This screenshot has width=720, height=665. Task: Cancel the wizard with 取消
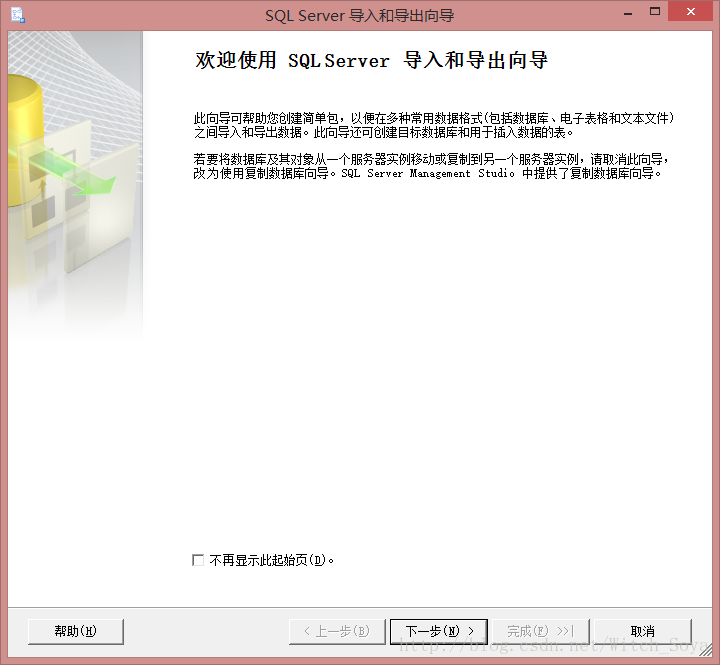(x=643, y=631)
